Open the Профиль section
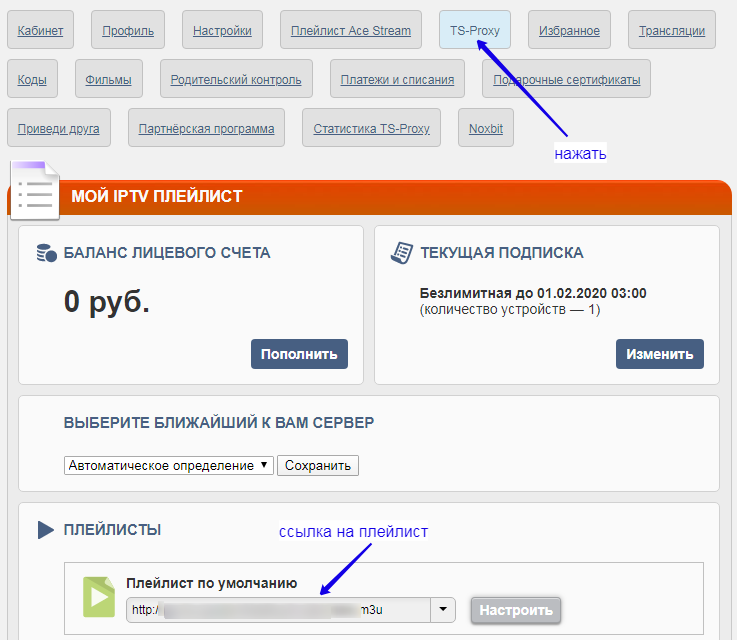 tap(128, 30)
